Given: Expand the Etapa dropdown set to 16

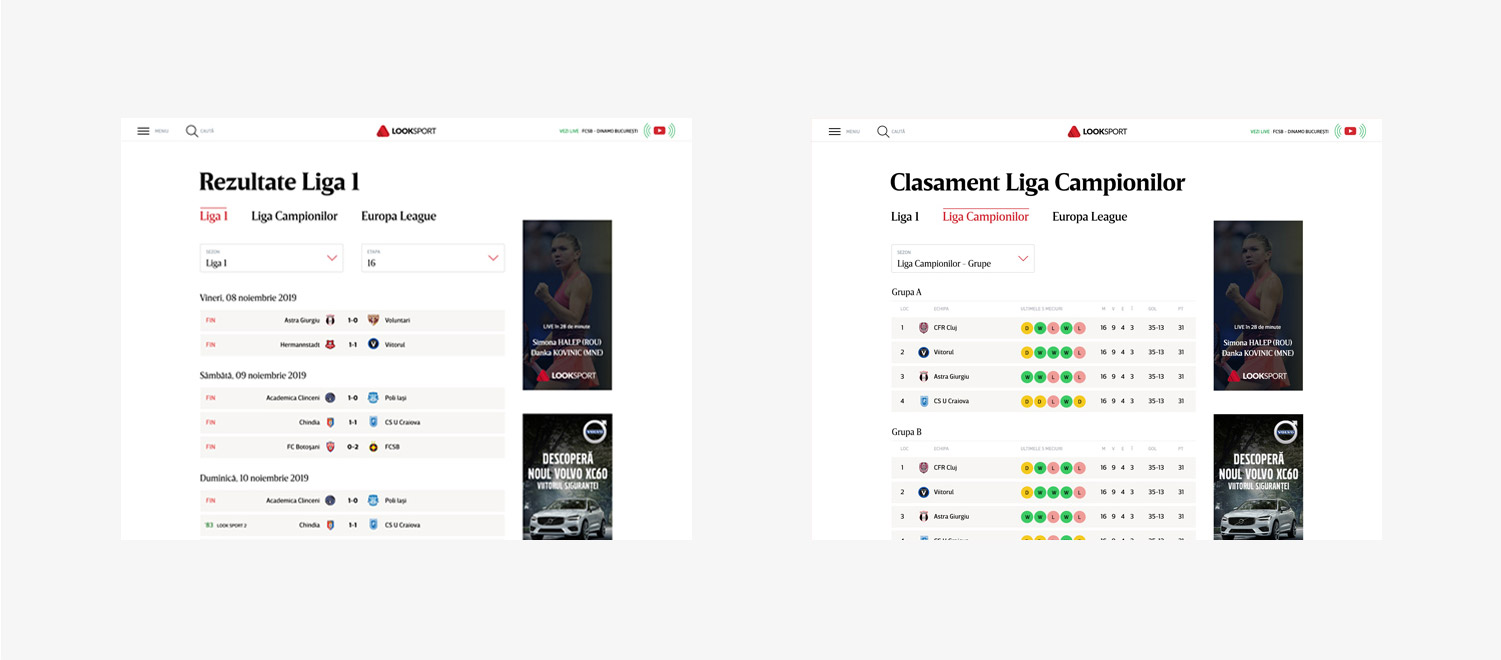Looking at the screenshot, I should click(x=432, y=257).
